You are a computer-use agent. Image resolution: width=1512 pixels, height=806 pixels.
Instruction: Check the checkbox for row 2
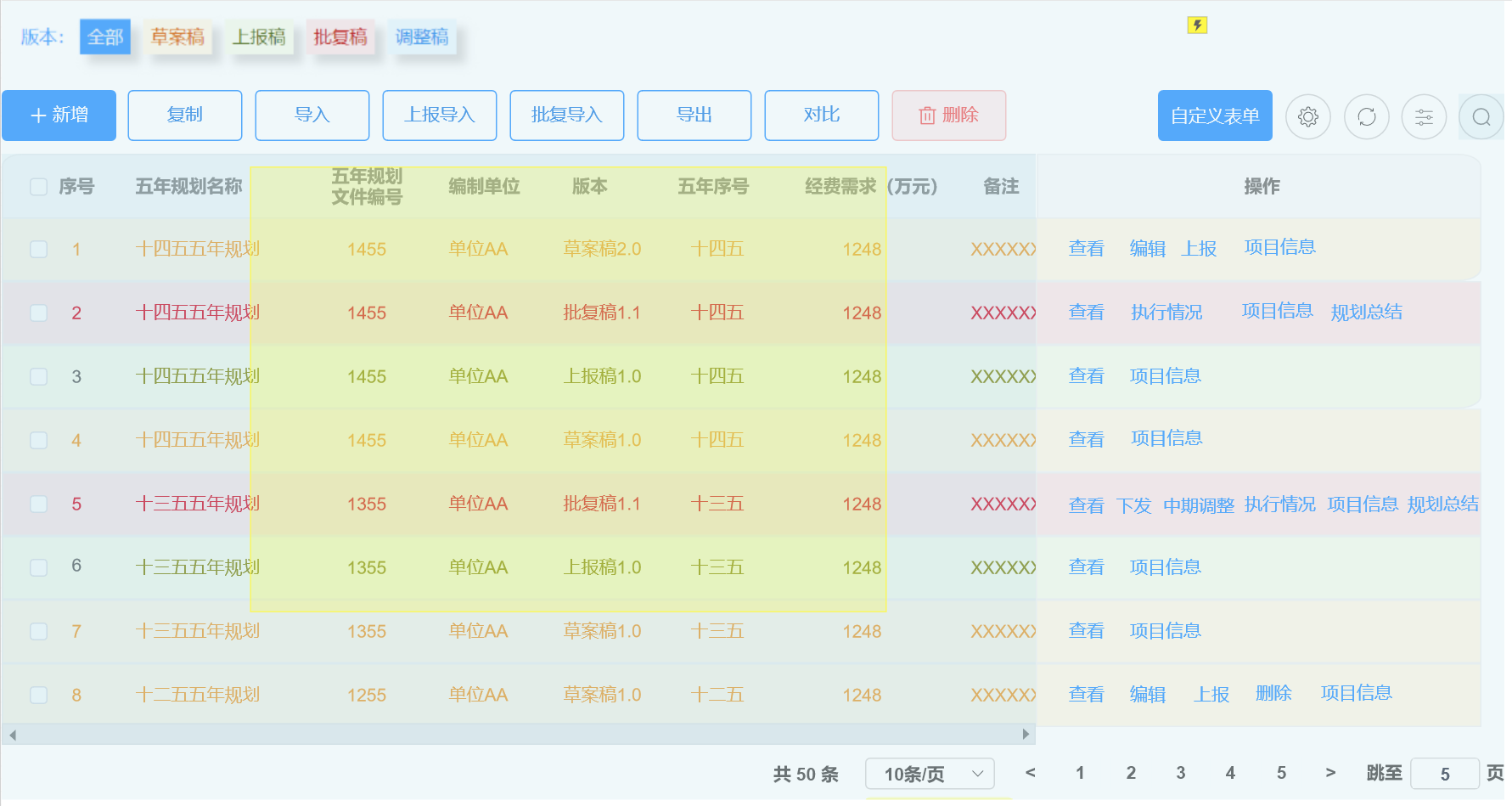point(38,313)
